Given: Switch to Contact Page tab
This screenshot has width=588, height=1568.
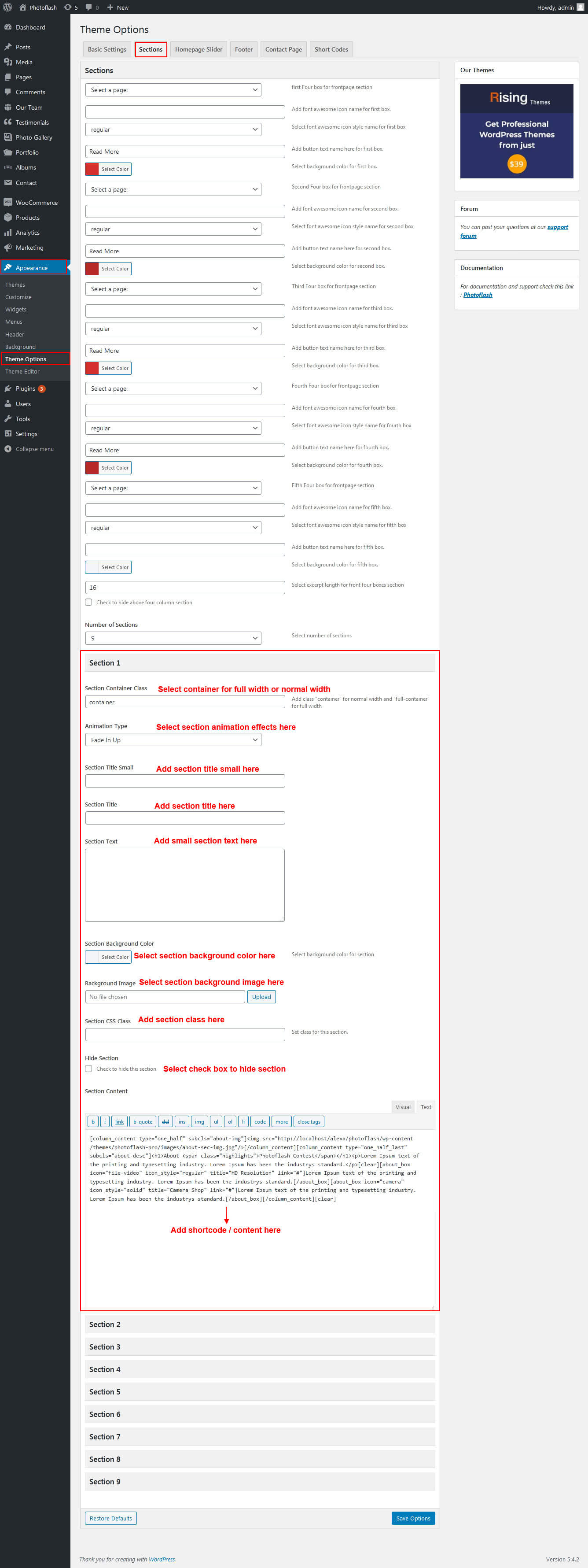Looking at the screenshot, I should pos(283,49).
